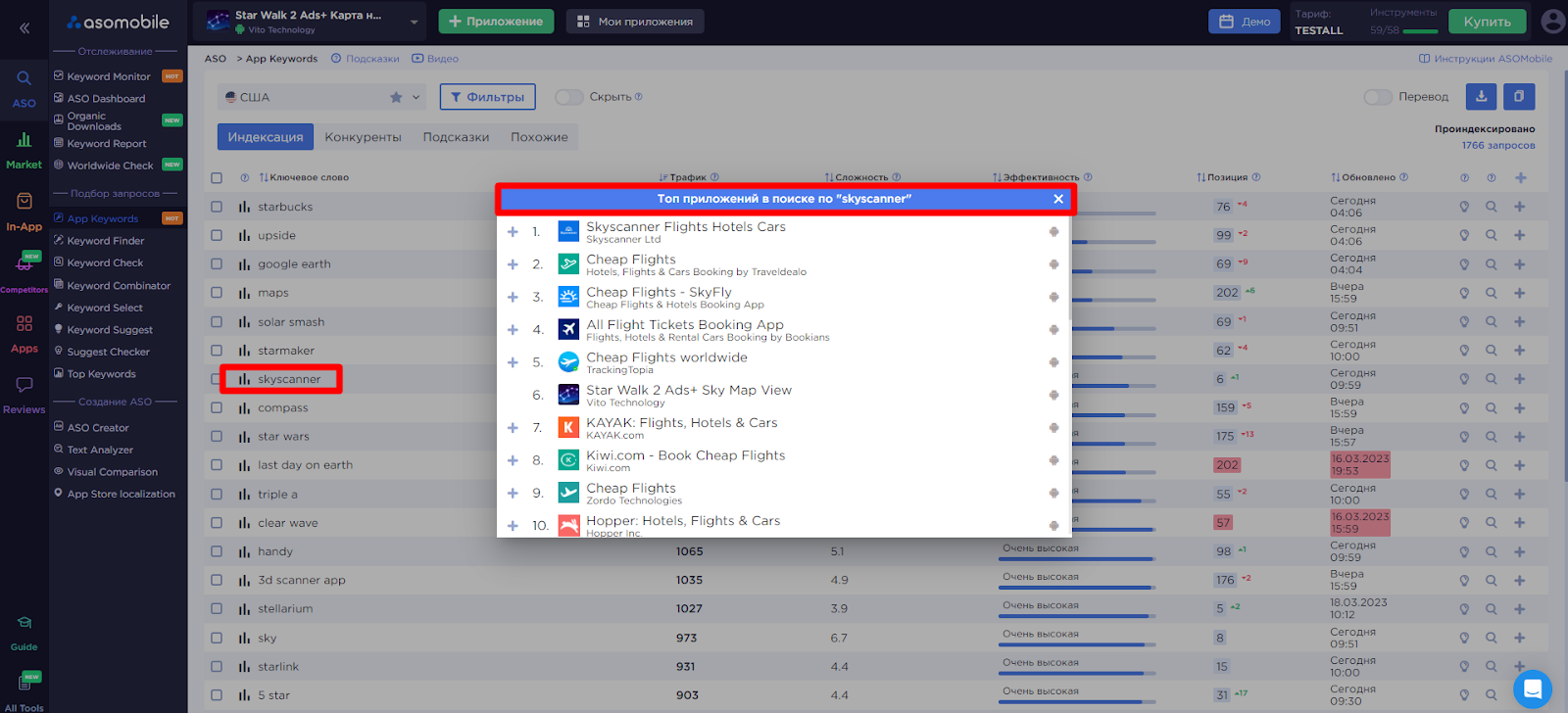Open Мои приложения button

635,22
